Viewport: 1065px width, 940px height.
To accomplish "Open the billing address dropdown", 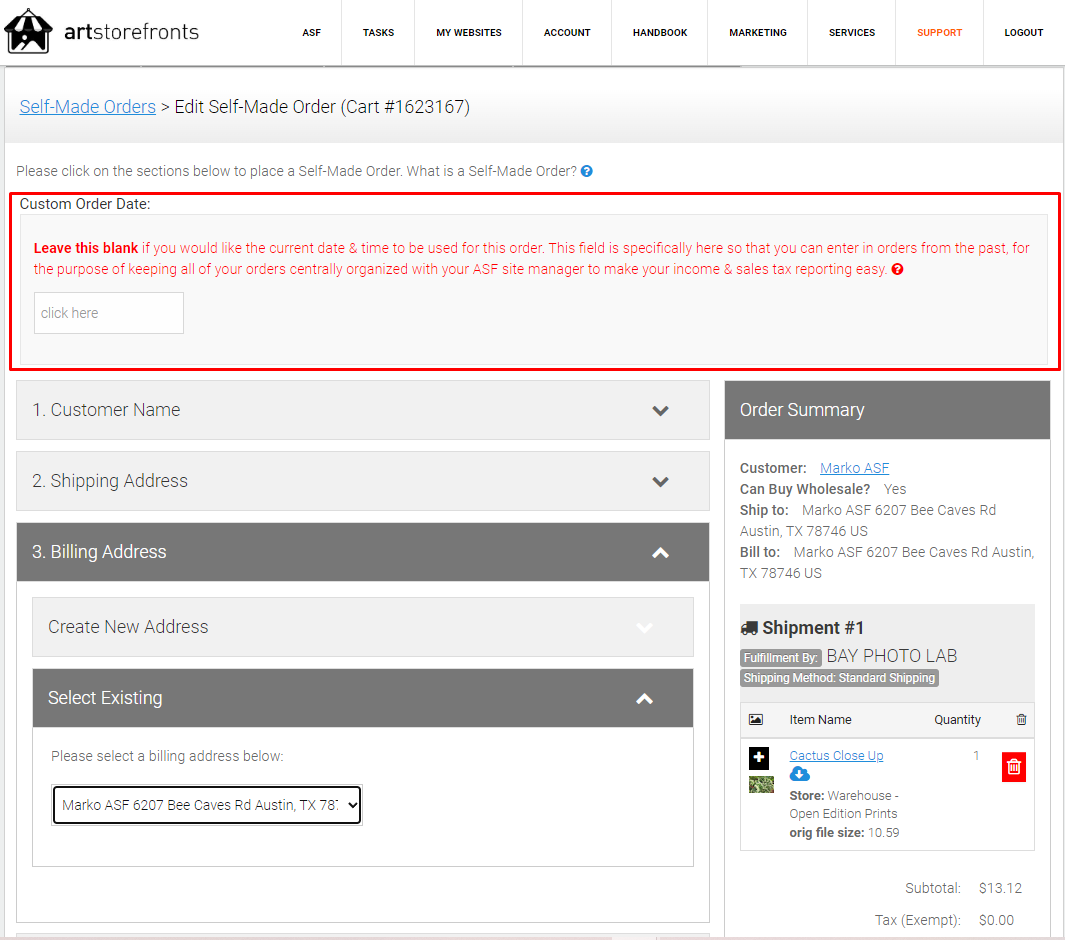I will point(207,805).
